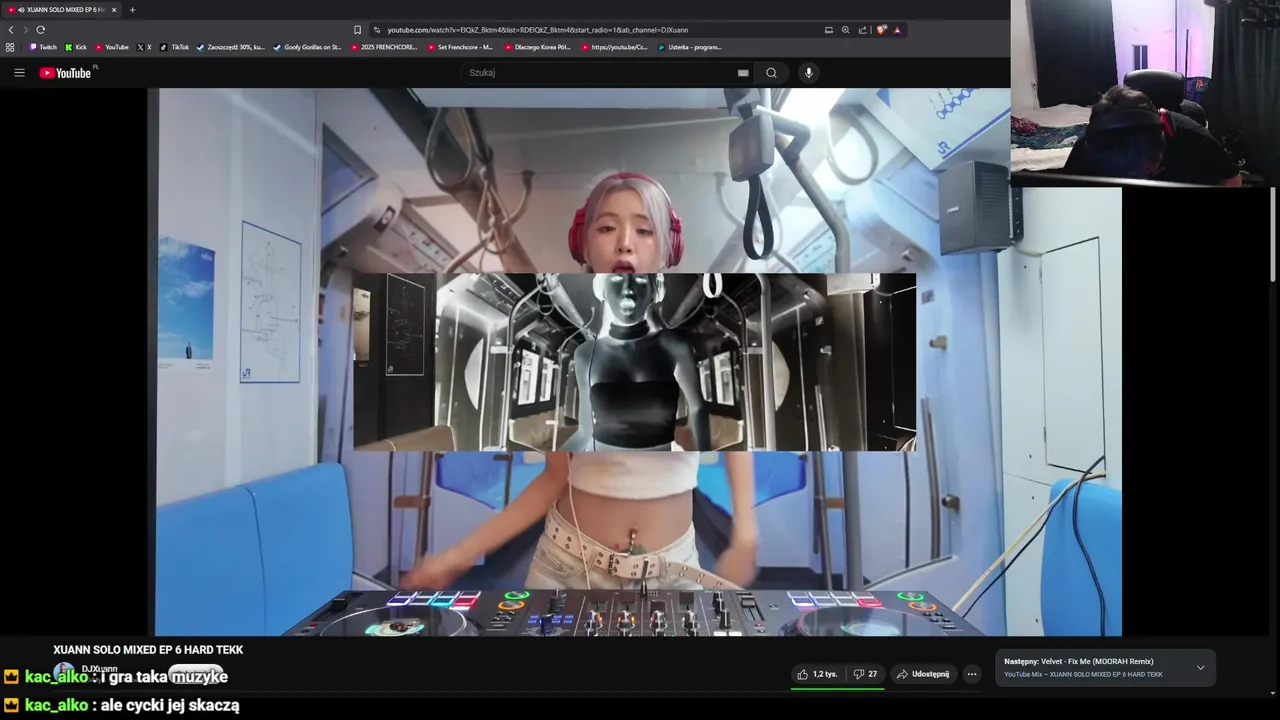Click the share icon in address bar
The width and height of the screenshot is (1280, 720).
click(862, 30)
